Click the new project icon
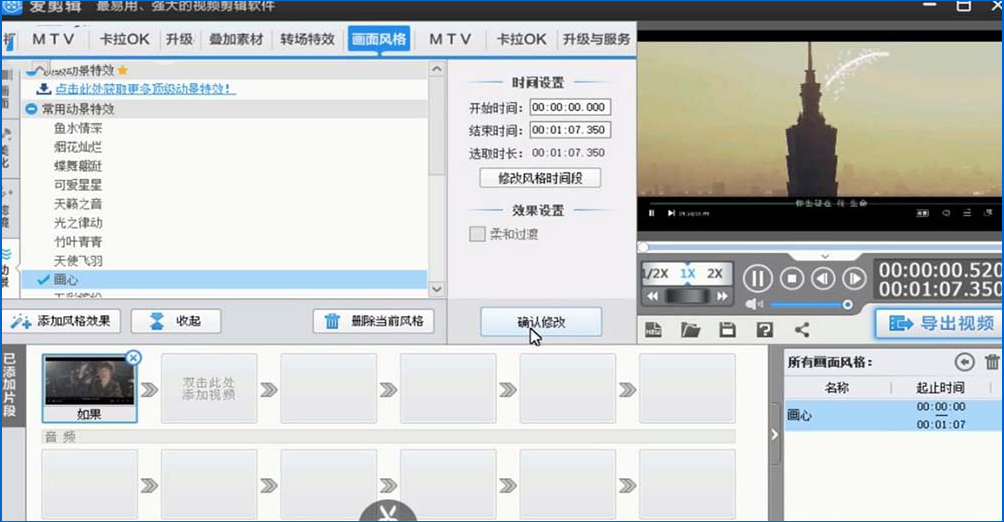The image size is (1004, 522). pos(654,329)
